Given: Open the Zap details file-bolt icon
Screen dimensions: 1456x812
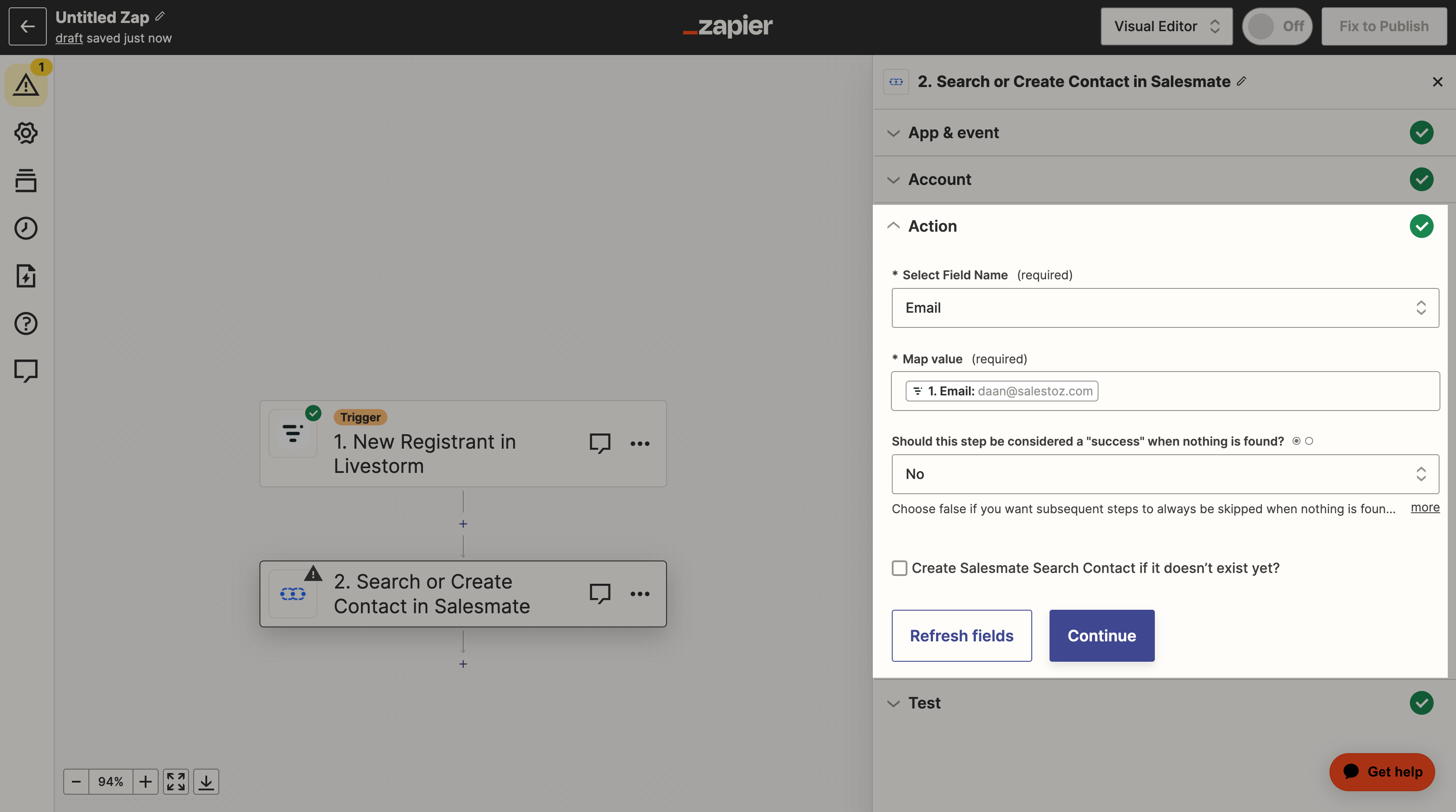Looking at the screenshot, I should tap(26, 276).
